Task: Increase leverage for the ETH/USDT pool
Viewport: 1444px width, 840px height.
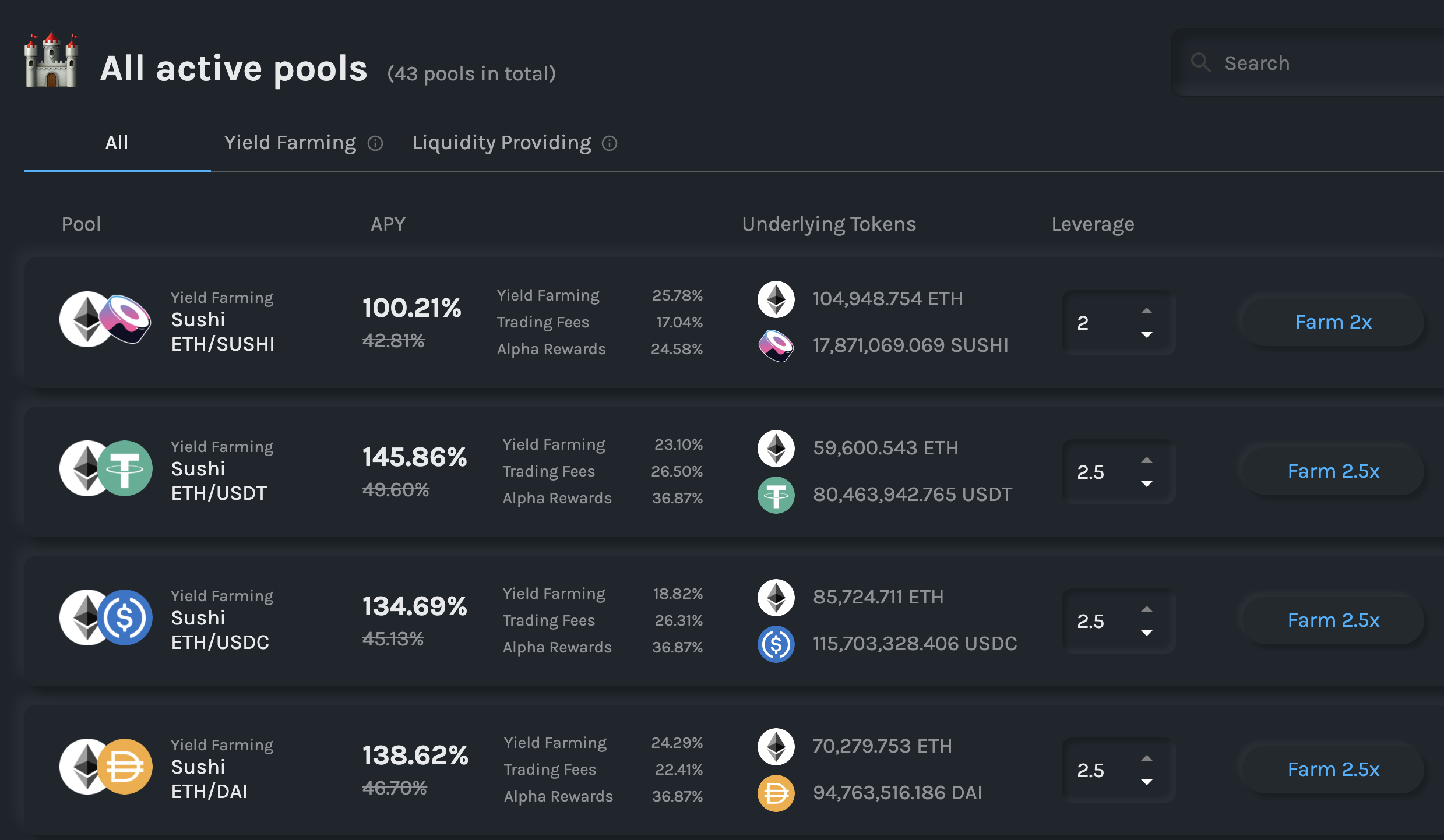Action: (1147, 460)
